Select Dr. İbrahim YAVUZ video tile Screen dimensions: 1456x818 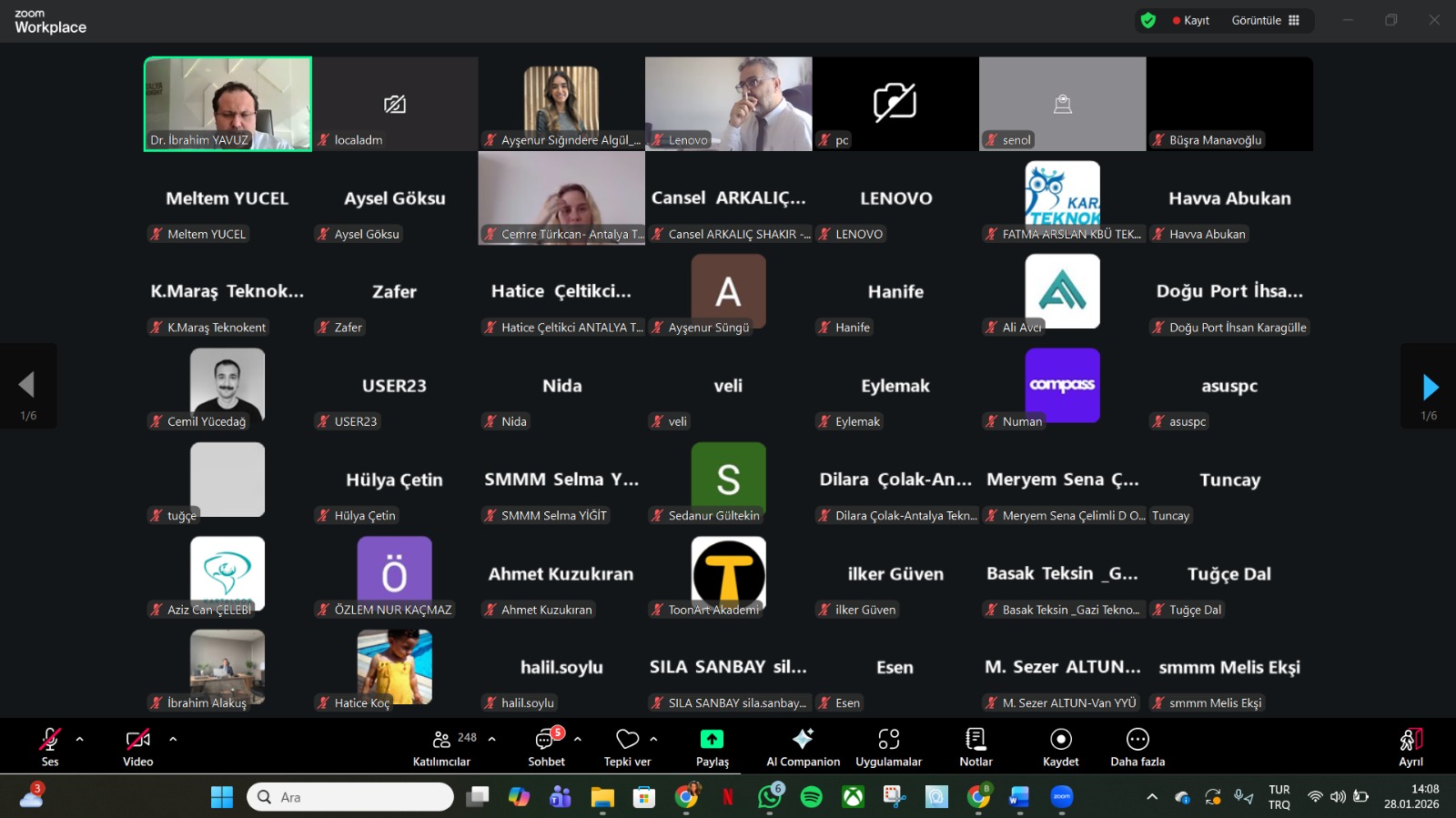point(227,103)
